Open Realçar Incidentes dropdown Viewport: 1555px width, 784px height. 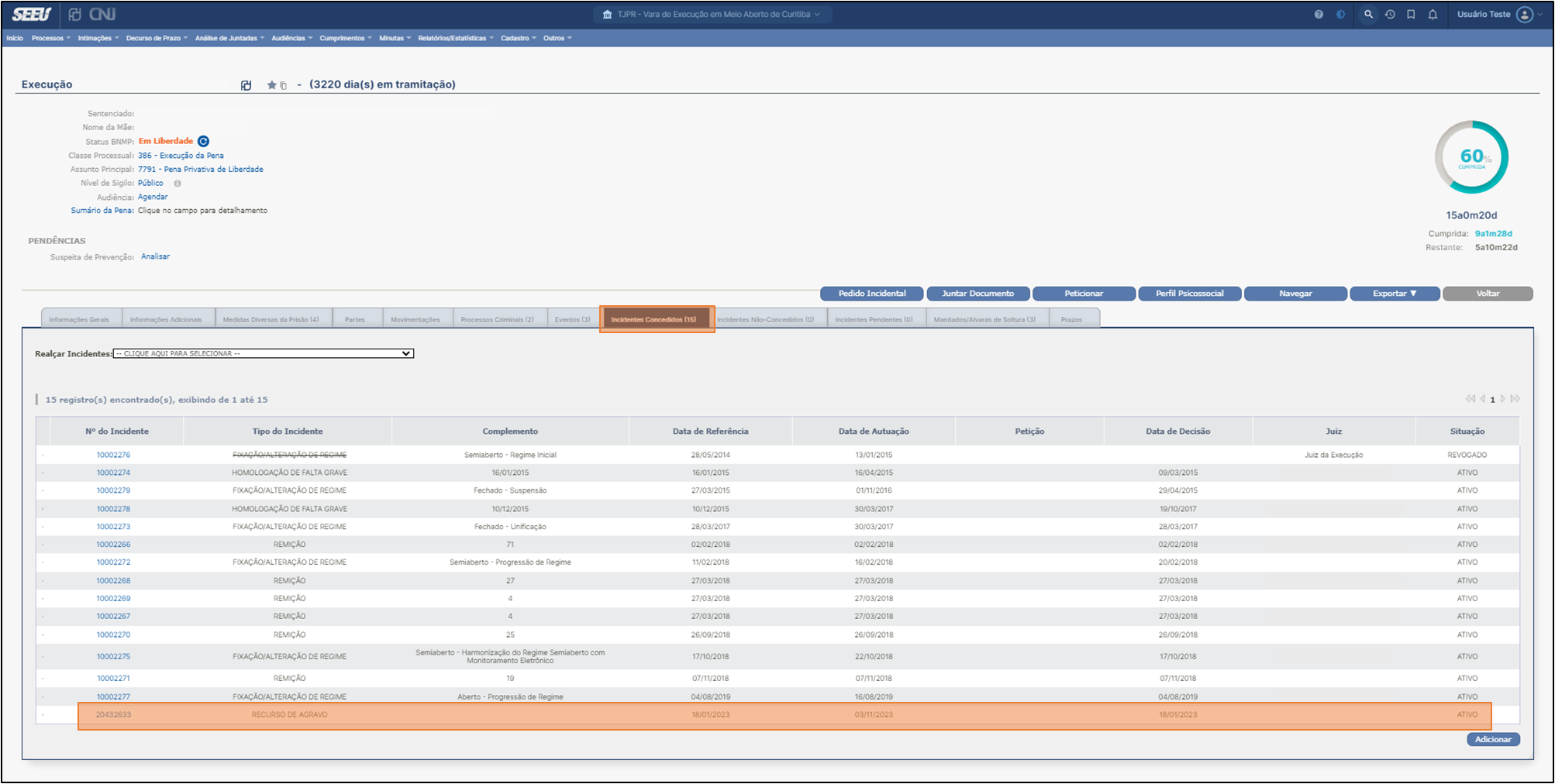(264, 353)
